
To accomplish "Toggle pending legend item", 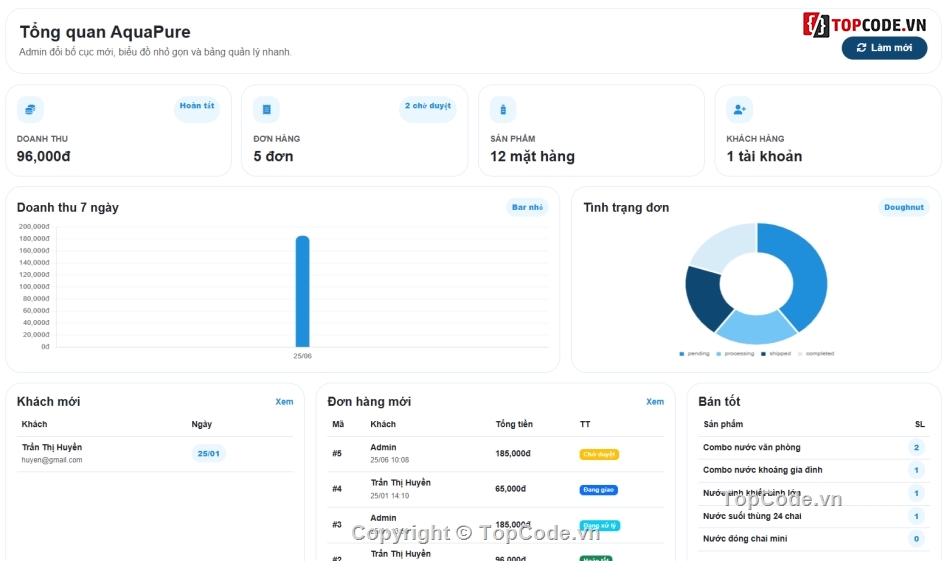I will [x=694, y=353].
